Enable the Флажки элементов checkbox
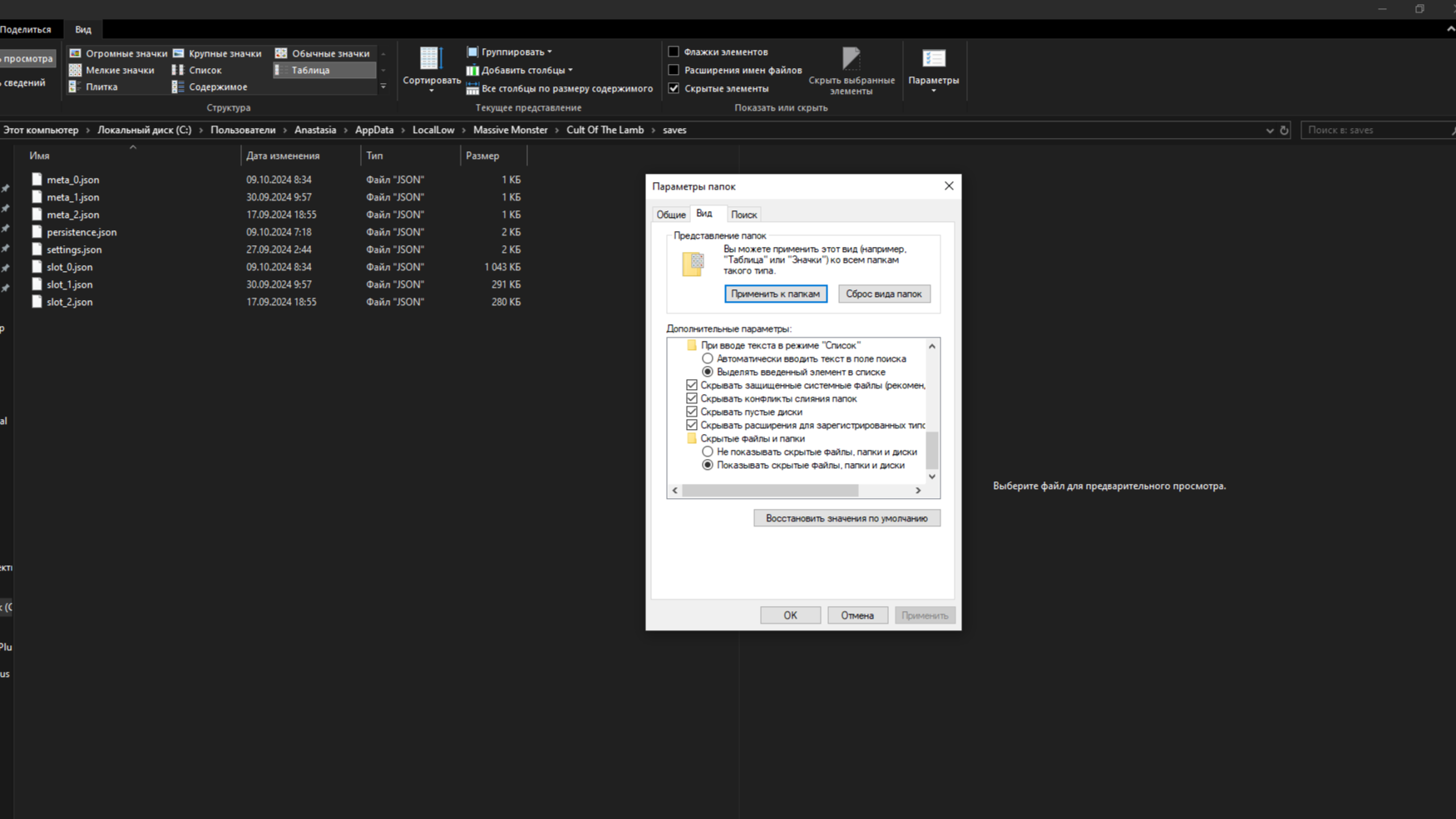The image size is (1456, 819). [x=674, y=52]
